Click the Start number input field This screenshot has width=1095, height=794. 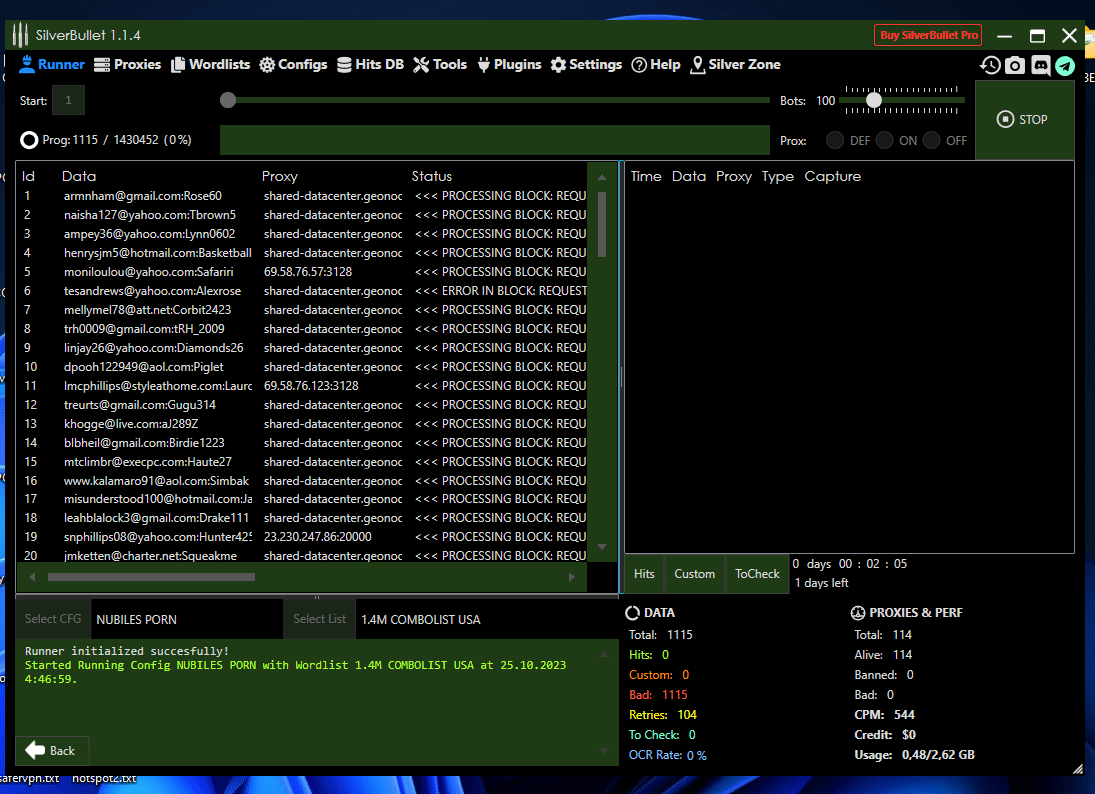(68, 100)
